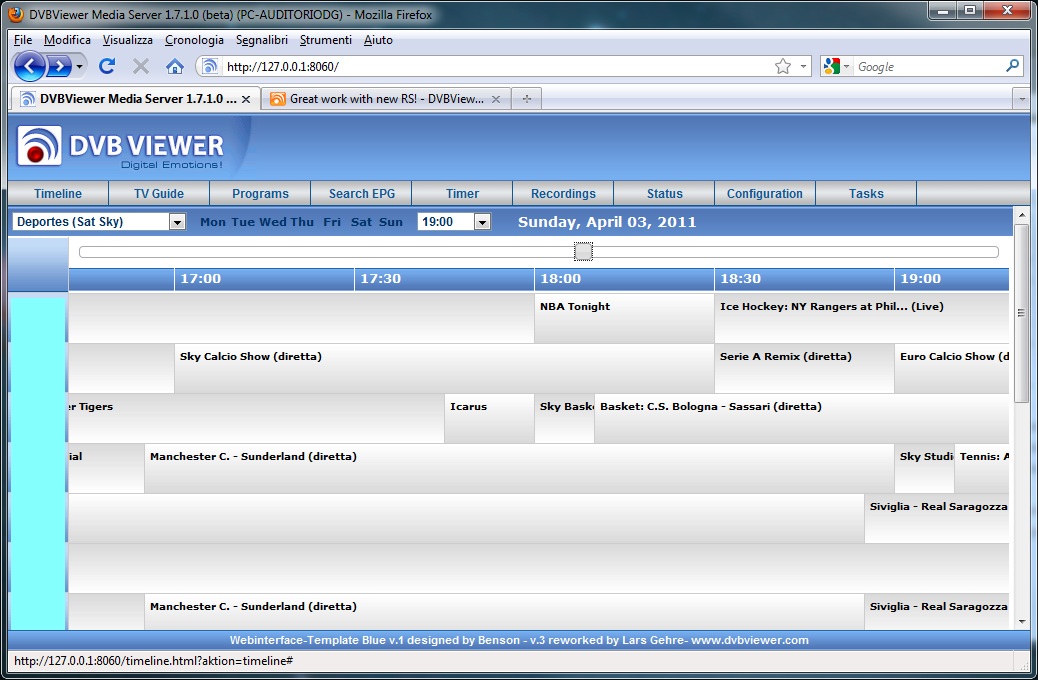Open the Recordings page
Image resolution: width=1038 pixels, height=680 pixels.
click(563, 193)
